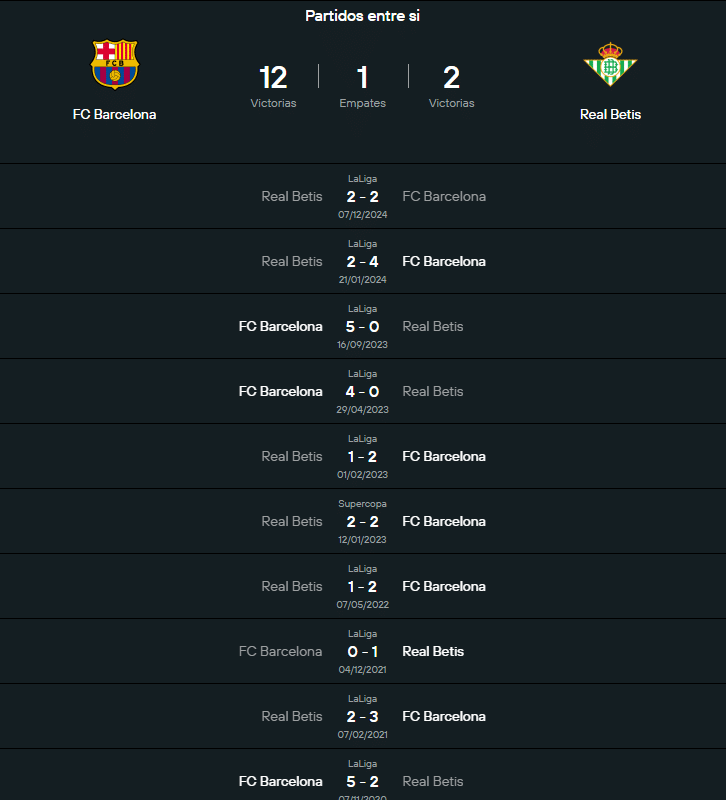Open the 0-1 Betis win dated 04/12/2021

click(362, 651)
